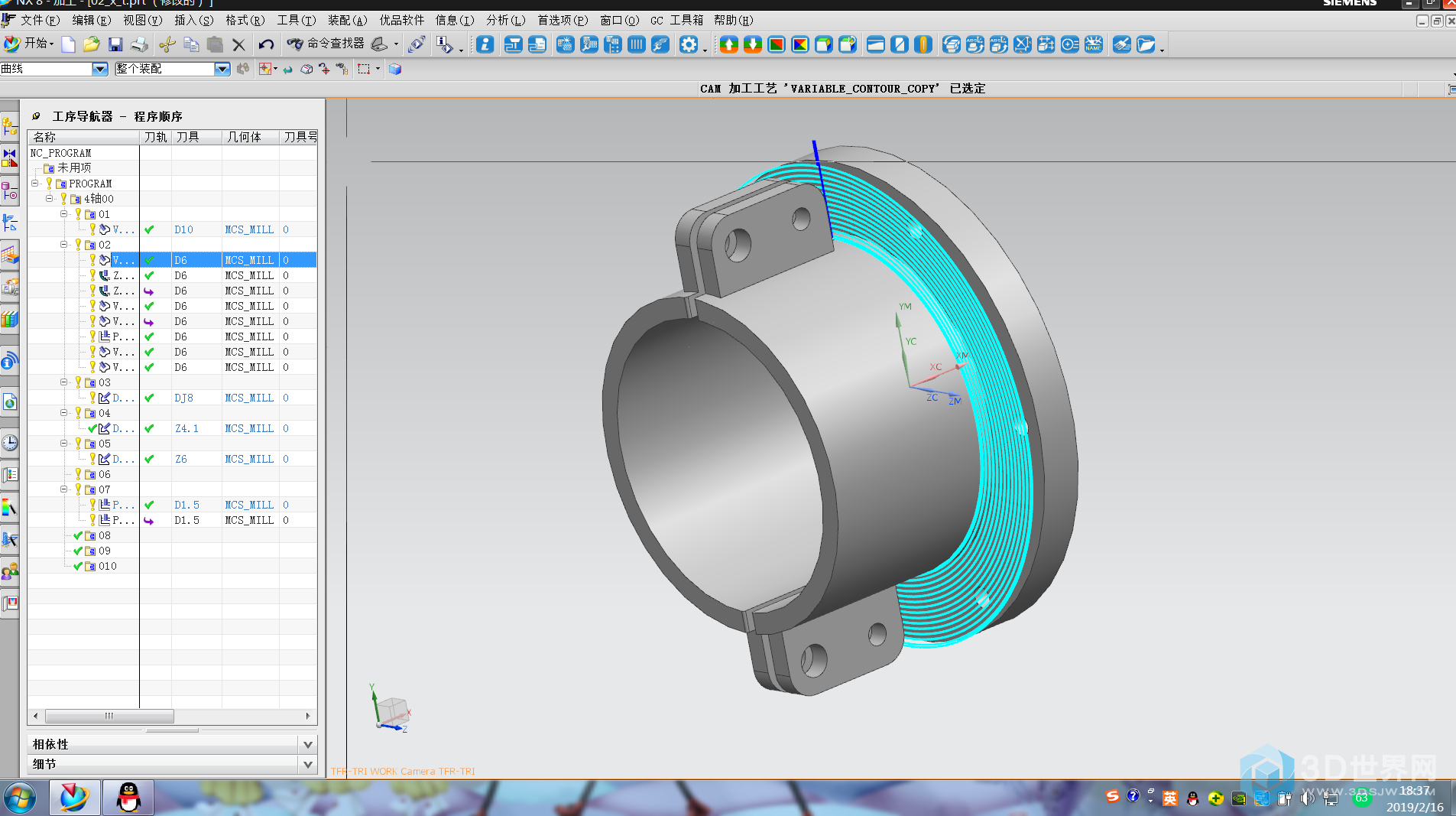Click the green down-arrow toolbar icon
The image size is (1456, 816).
pyautogui.click(x=753, y=44)
